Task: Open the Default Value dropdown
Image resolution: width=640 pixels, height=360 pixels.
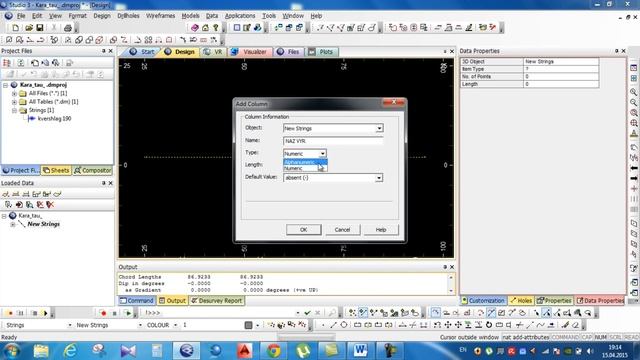Action: tap(379, 178)
